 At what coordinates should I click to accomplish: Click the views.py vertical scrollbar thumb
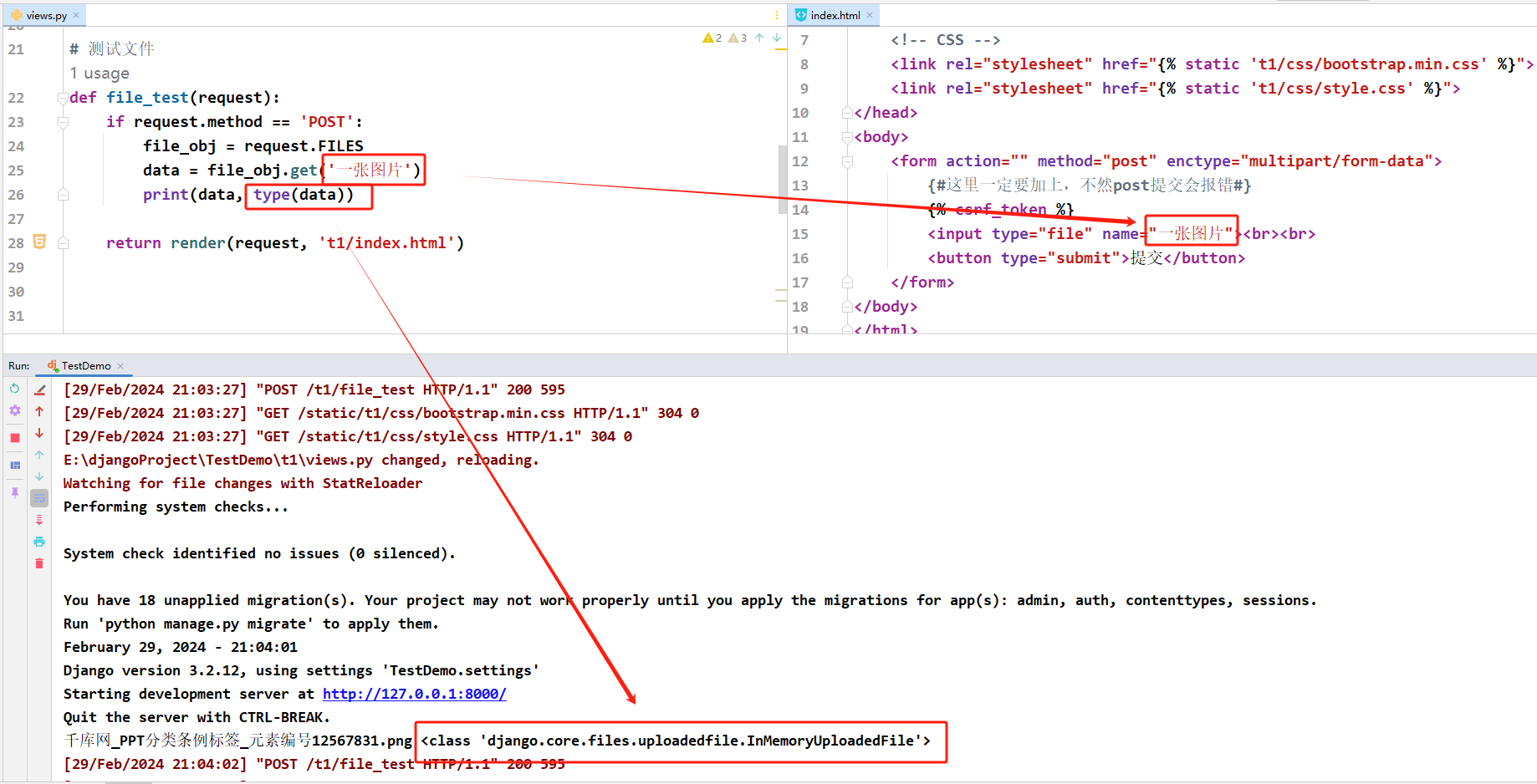(783, 179)
